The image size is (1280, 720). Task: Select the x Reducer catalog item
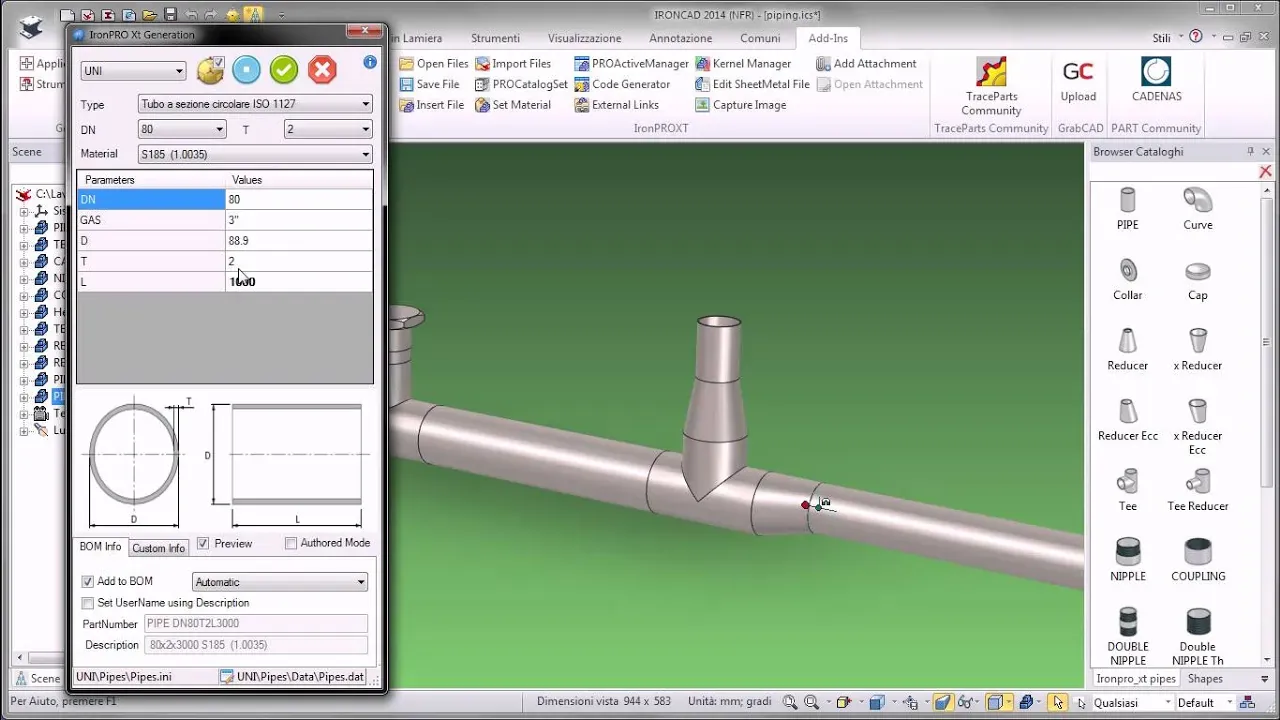[1198, 349]
